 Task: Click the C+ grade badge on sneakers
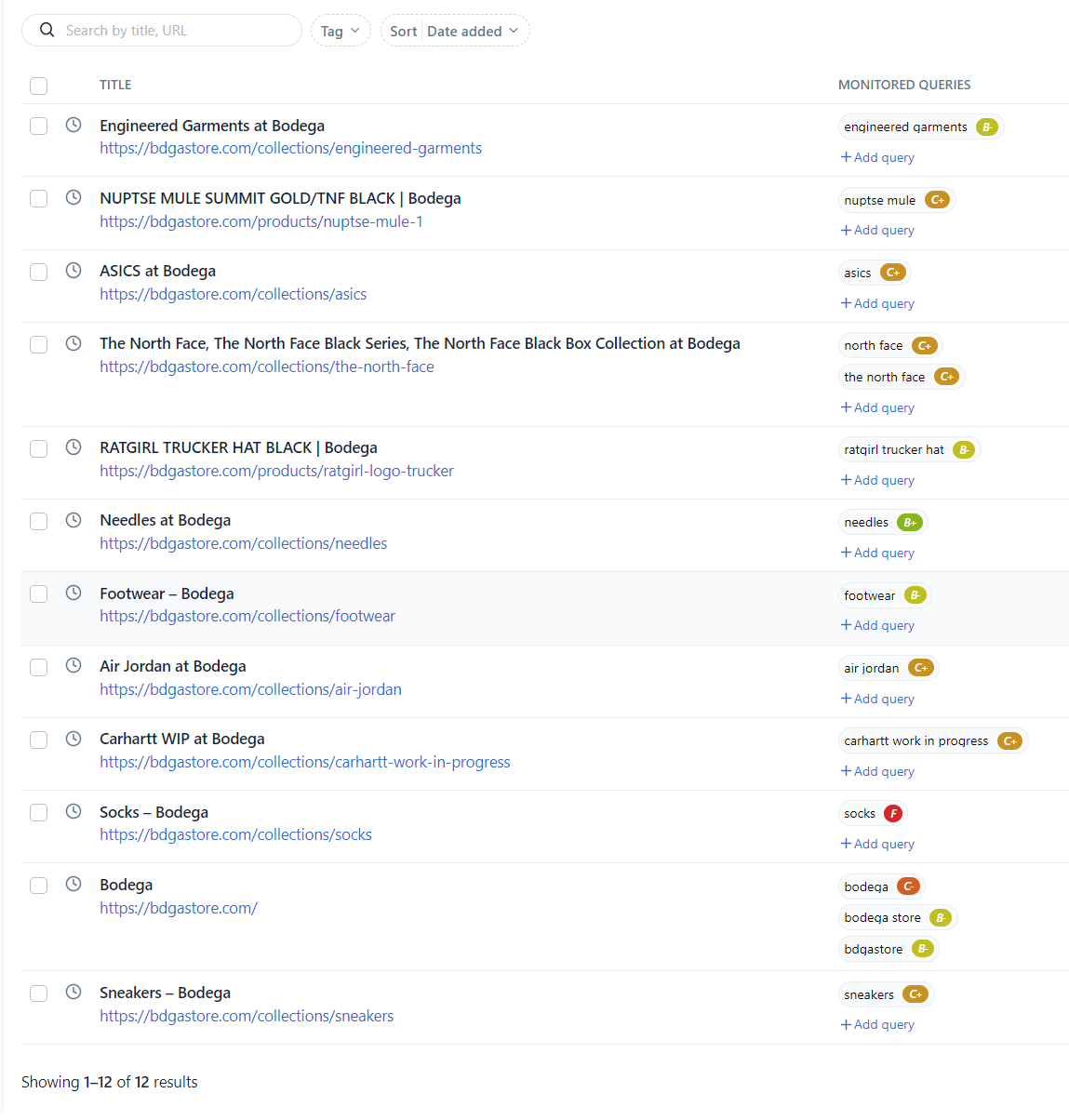[x=915, y=994]
